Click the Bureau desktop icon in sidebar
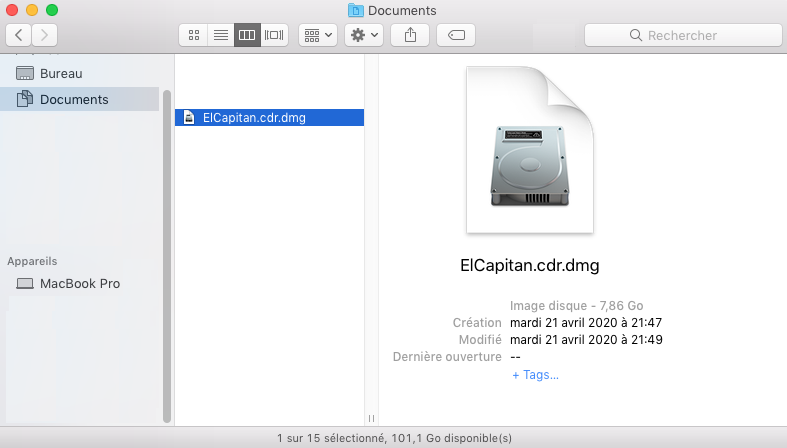 [25, 73]
